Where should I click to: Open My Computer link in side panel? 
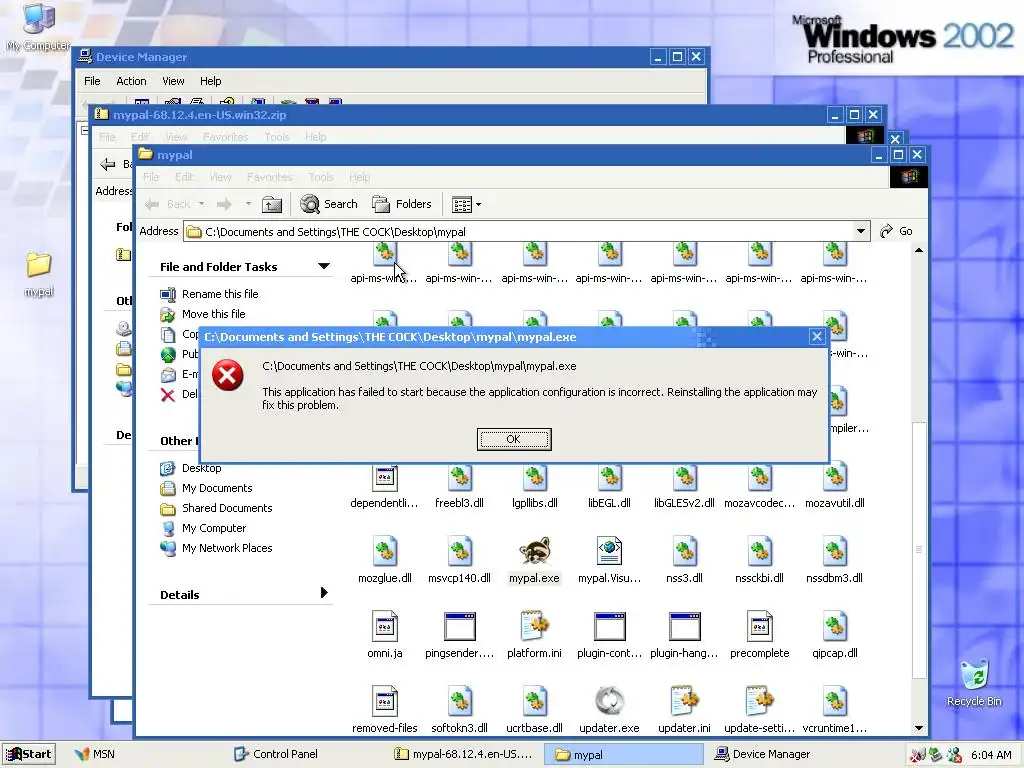click(x=214, y=528)
